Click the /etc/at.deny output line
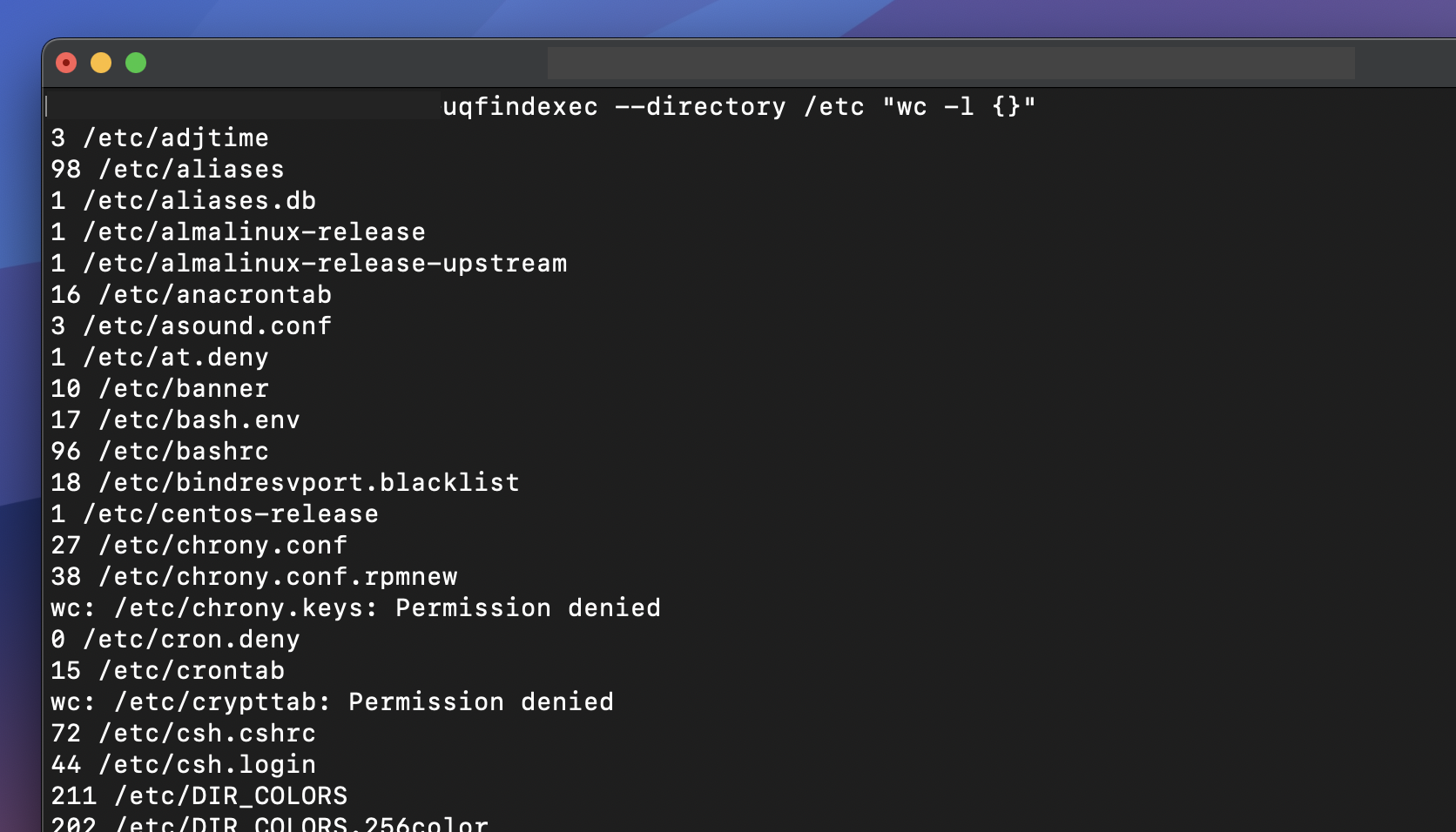Screen dimensions: 1456x832 pos(159,358)
